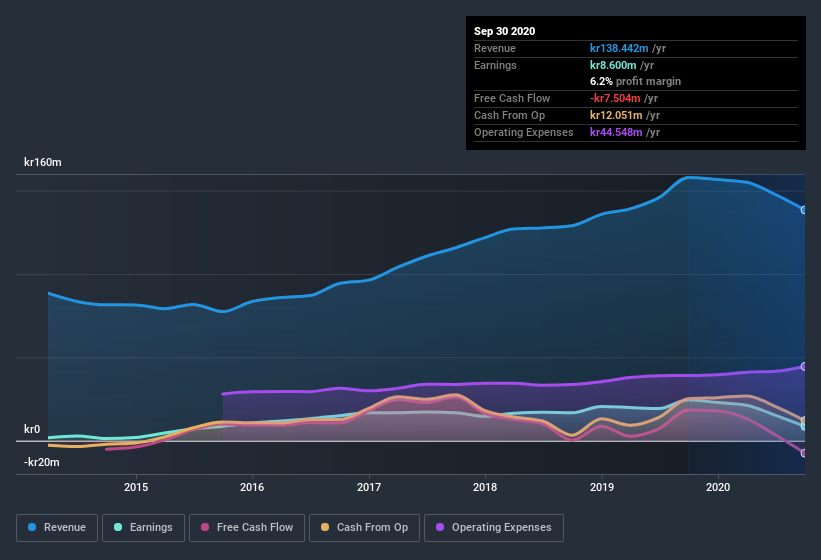Toggle the Operating Expenses legend button

click(494, 528)
